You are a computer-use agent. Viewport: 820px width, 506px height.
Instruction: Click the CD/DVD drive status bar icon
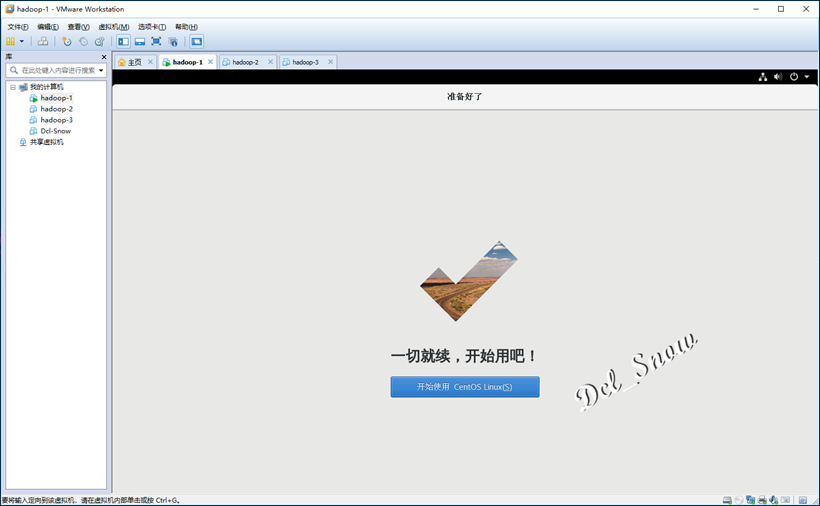(738, 500)
